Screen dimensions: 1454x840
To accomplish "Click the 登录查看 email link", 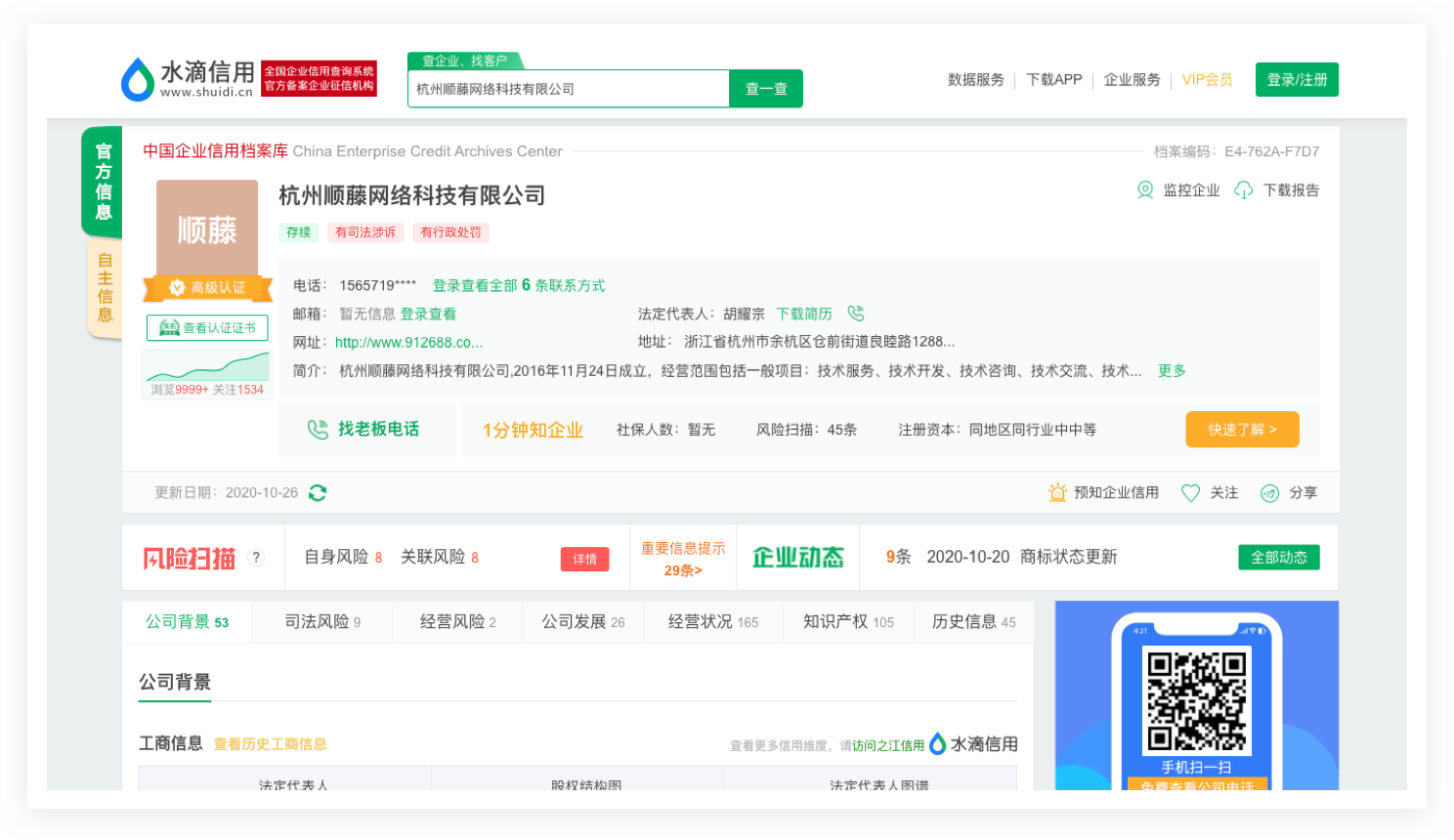I will coord(428,314).
